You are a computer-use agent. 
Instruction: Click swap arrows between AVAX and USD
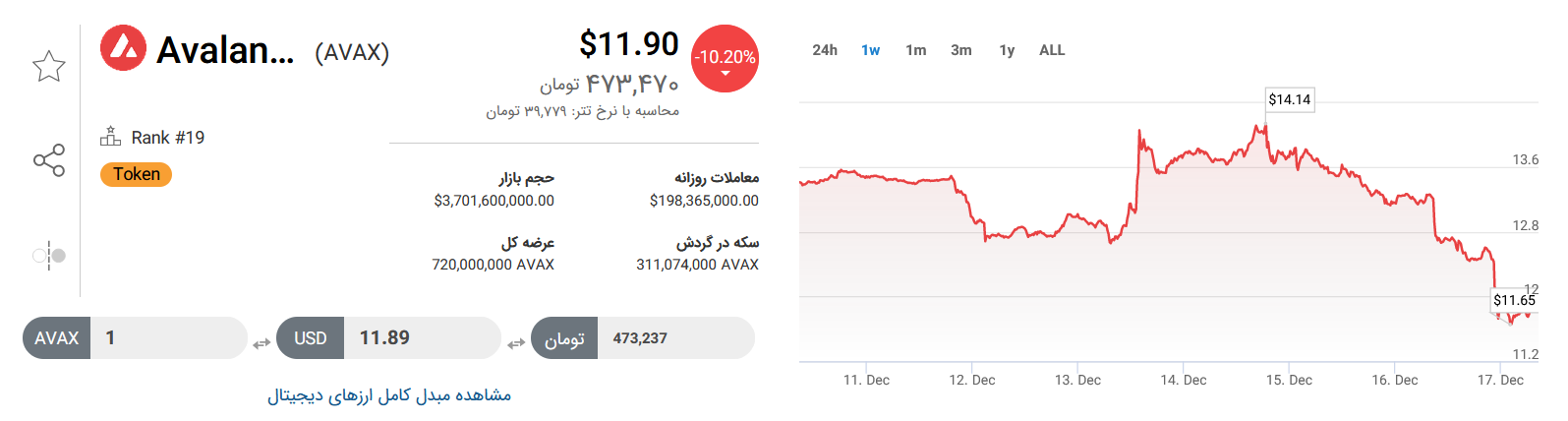click(261, 343)
